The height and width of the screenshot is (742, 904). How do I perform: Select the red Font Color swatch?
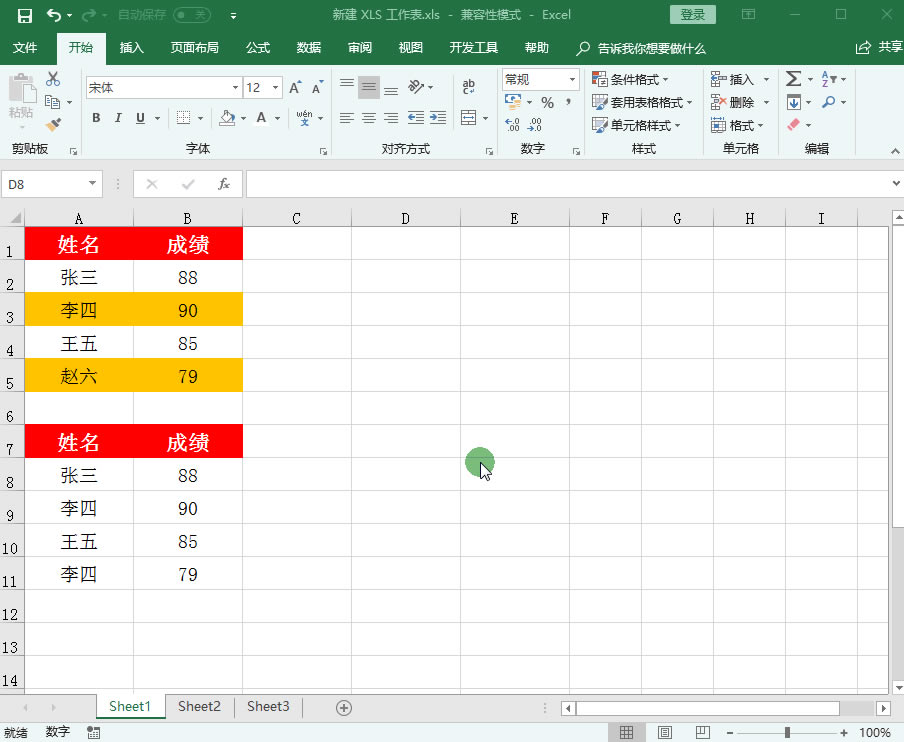coord(261,119)
